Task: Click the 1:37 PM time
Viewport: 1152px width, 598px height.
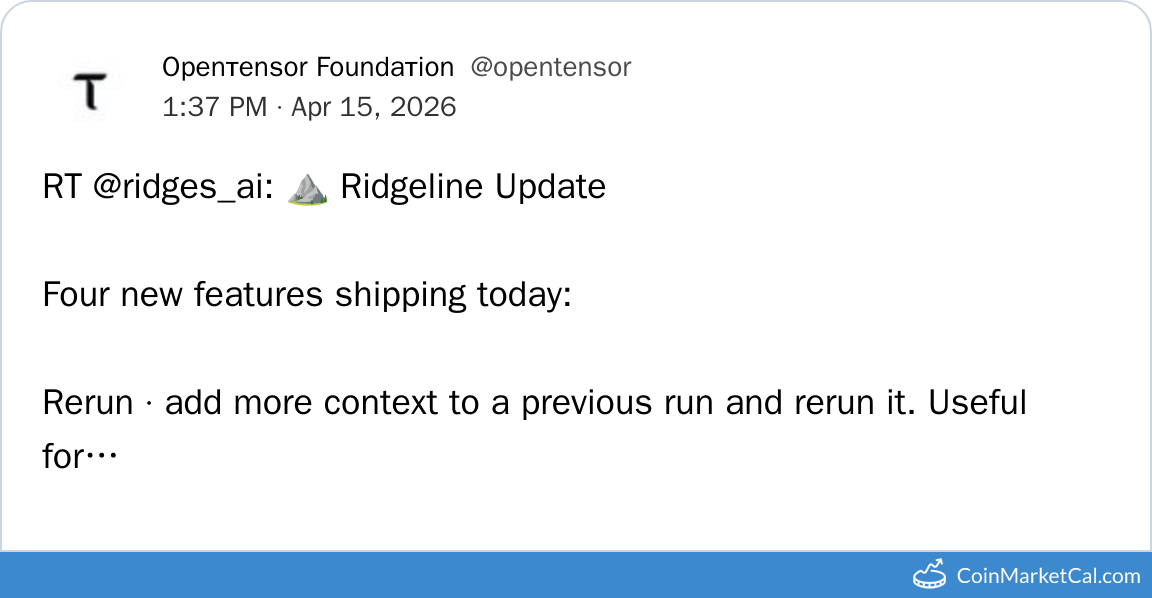Action: [x=214, y=107]
